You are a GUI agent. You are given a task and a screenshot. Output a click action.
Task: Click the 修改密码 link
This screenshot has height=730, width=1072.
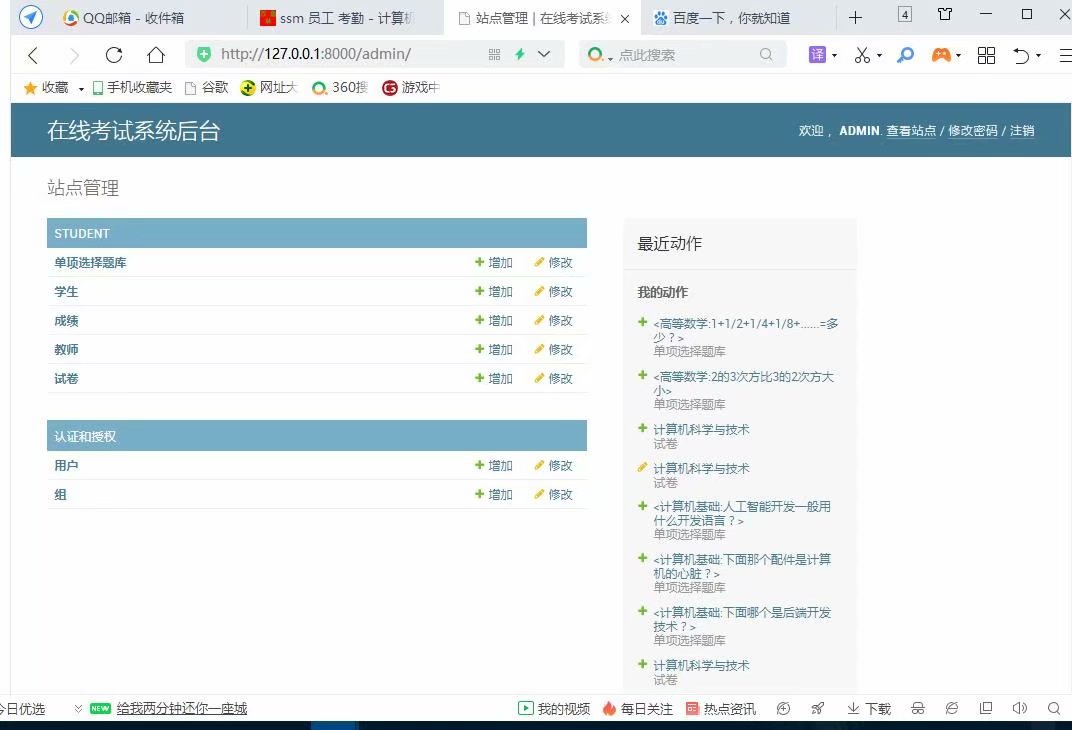click(972, 131)
